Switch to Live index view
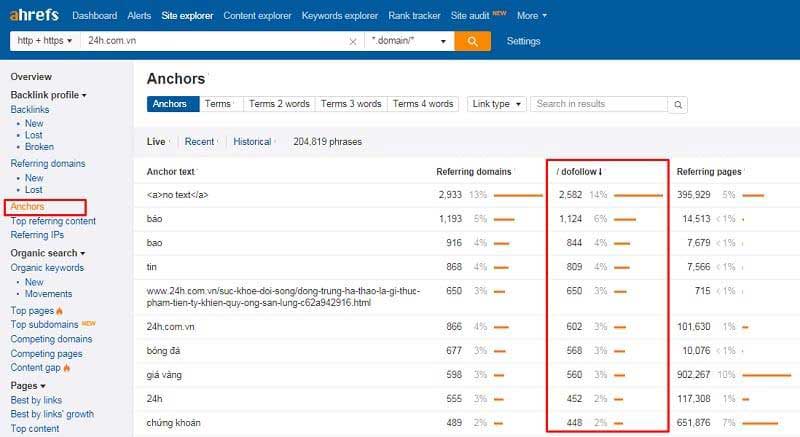800x437 pixels. pyautogui.click(x=156, y=142)
